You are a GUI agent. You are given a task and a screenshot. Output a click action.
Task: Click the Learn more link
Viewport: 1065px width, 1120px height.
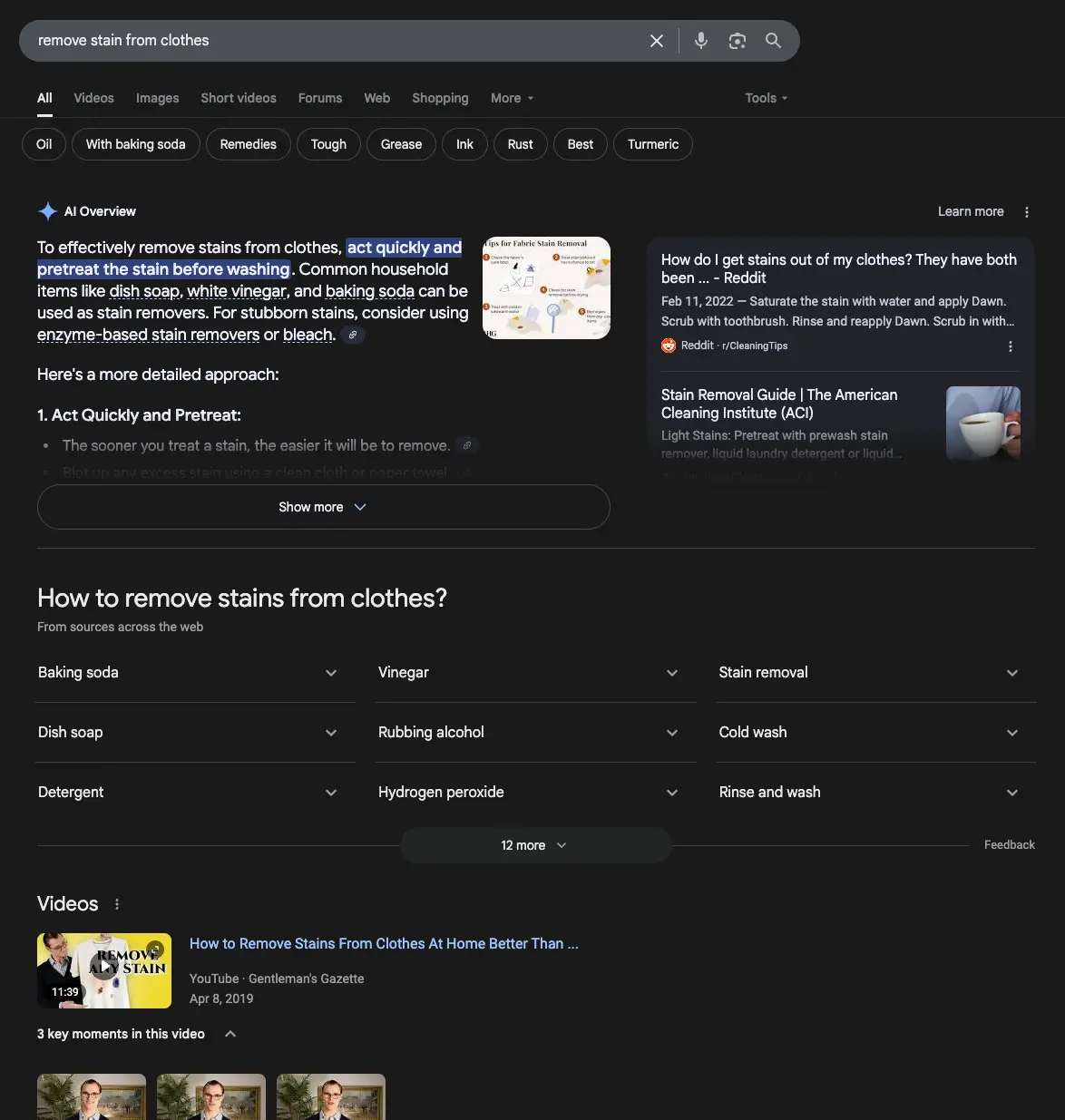coord(971,211)
